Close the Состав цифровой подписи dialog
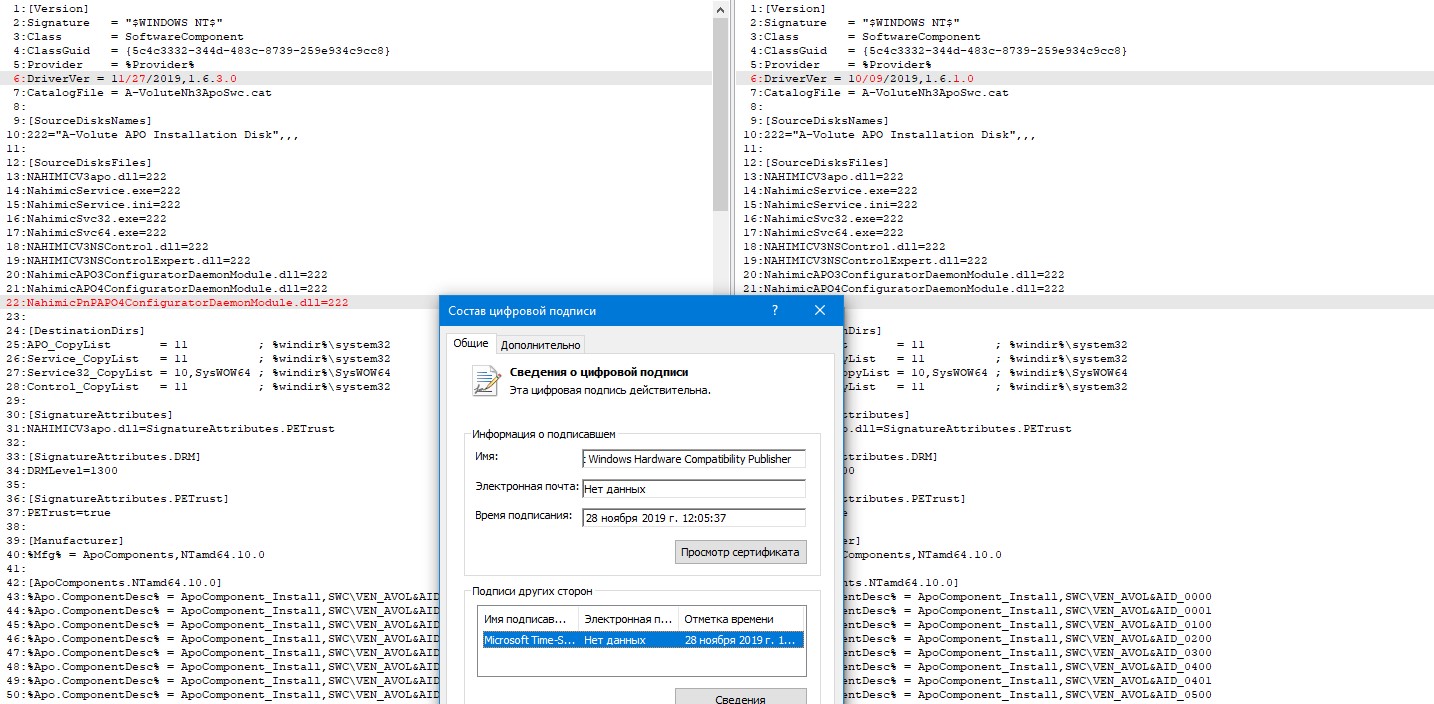 (820, 311)
